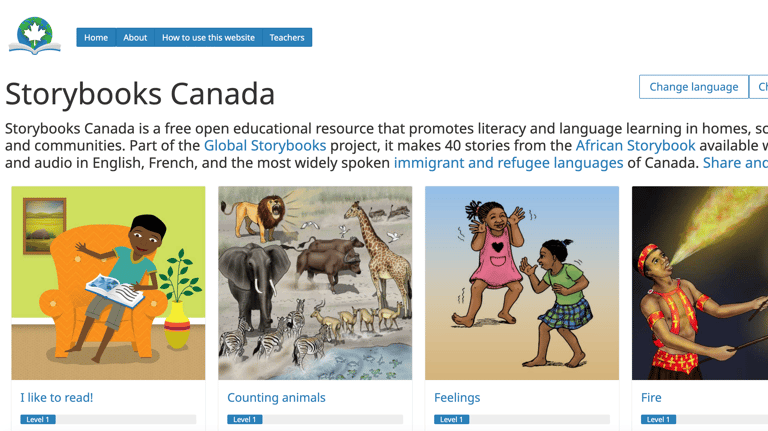The width and height of the screenshot is (768, 431).
Task: Click the I like to read! title
Action: click(x=57, y=397)
